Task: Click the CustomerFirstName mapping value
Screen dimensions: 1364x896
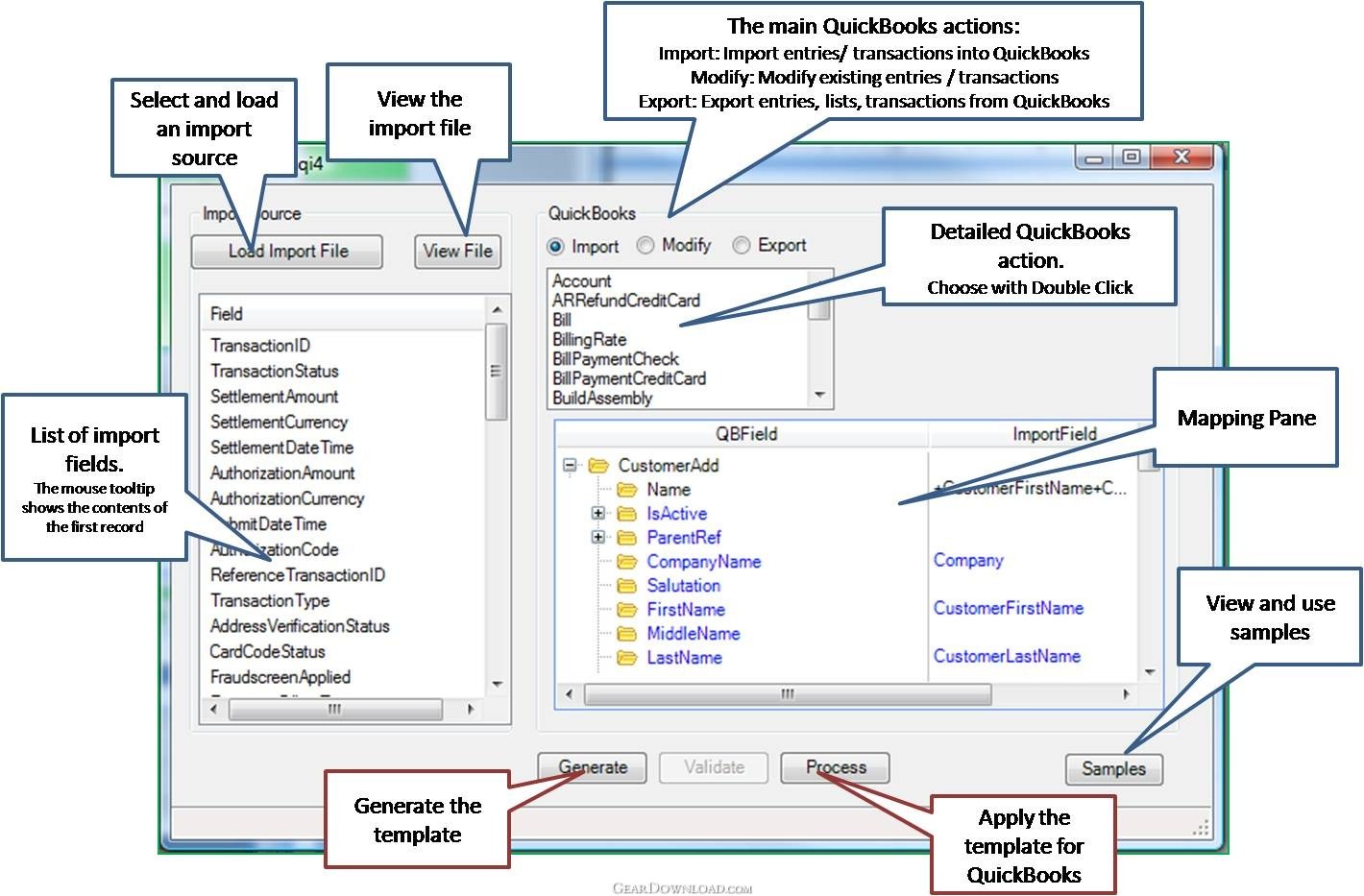Action: pos(1009,609)
